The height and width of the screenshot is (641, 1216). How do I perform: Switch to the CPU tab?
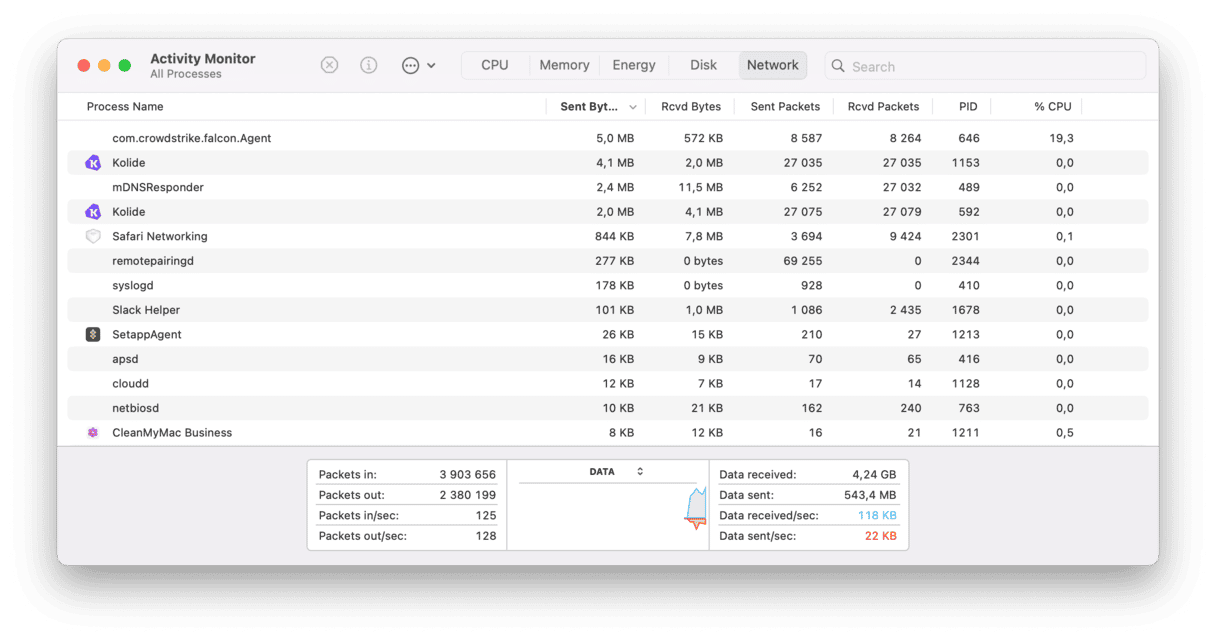coord(495,65)
